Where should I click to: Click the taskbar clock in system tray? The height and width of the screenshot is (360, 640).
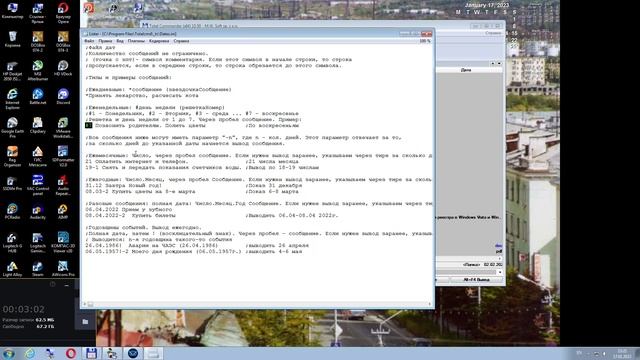(622, 353)
